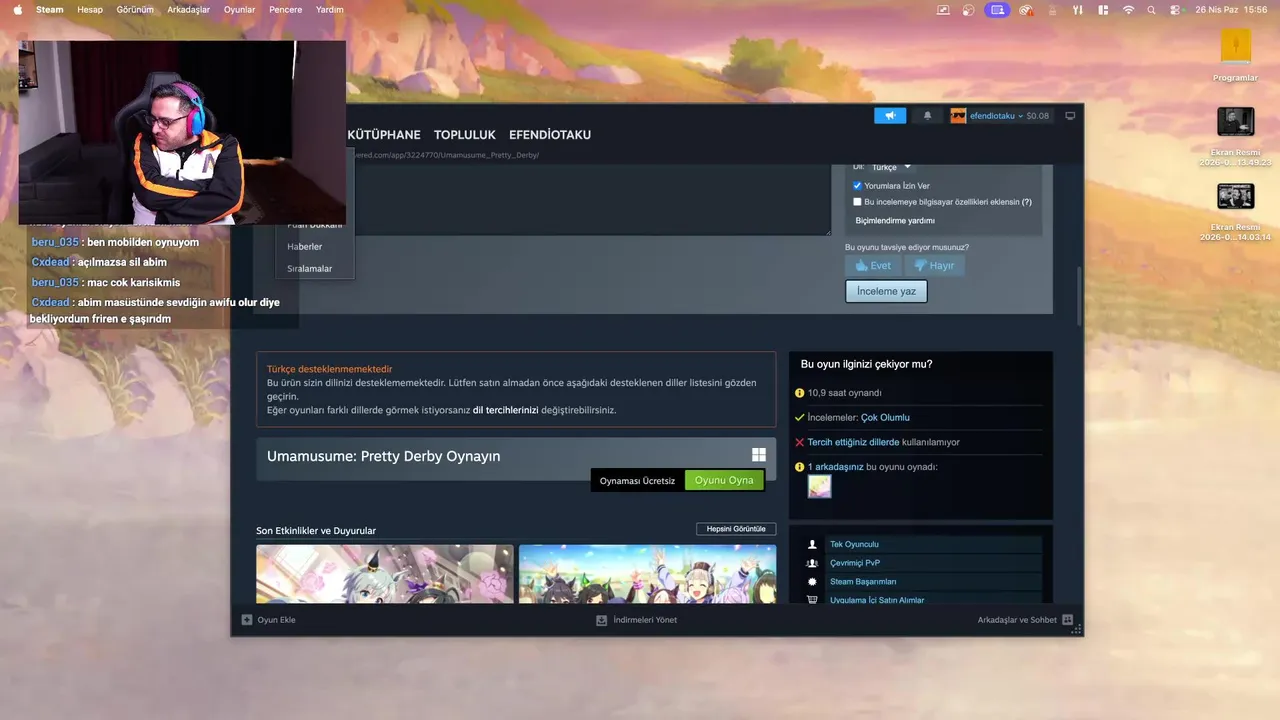Open the Steam menu in the menu bar
The image size is (1280, 720).
click(49, 9)
